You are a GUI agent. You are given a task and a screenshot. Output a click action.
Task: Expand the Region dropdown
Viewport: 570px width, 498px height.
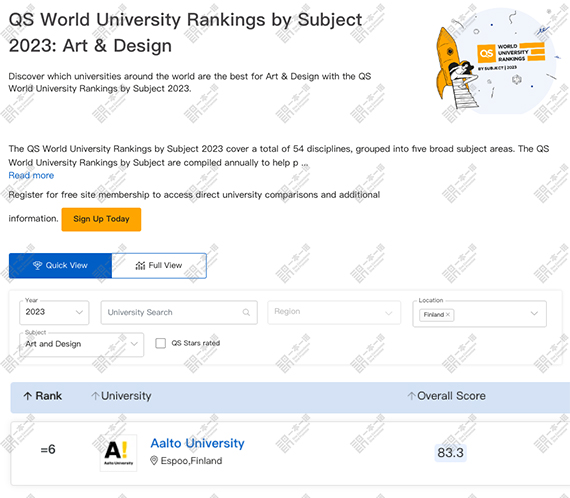(x=334, y=312)
